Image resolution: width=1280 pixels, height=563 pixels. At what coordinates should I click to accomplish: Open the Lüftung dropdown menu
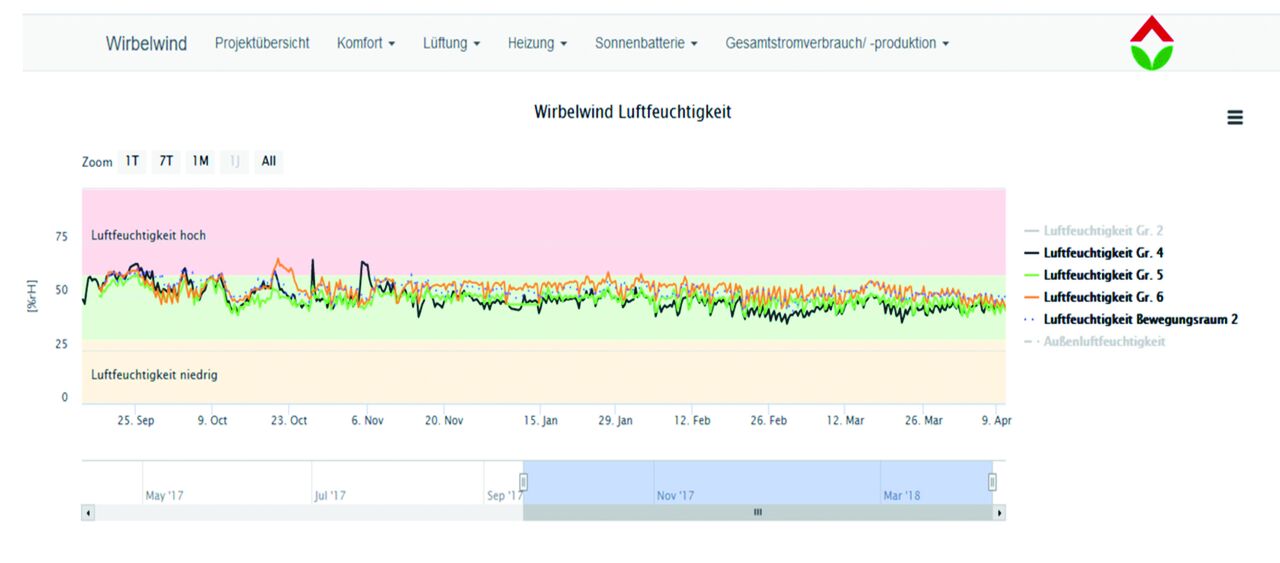(x=451, y=44)
